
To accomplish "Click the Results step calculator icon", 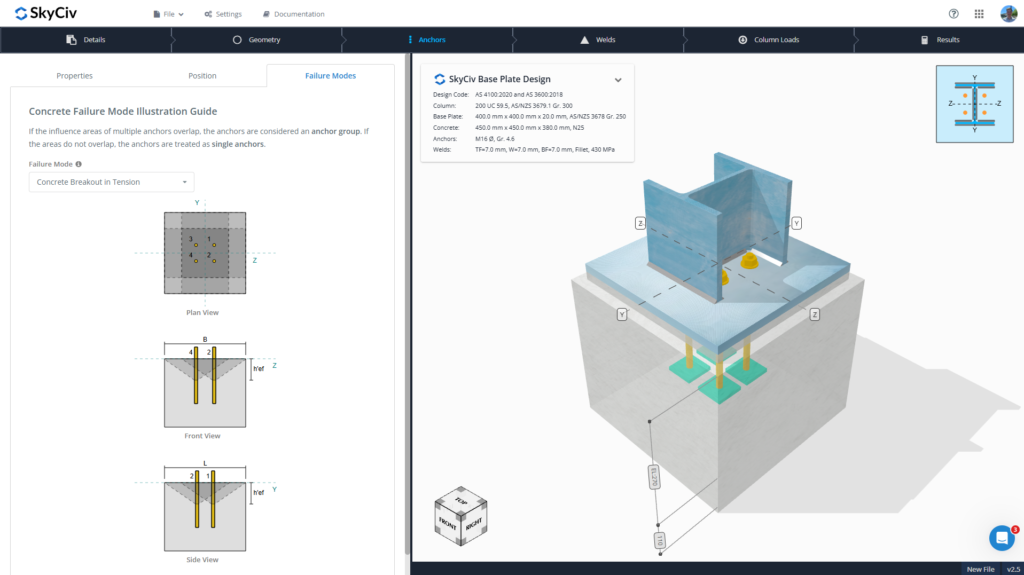I will point(924,40).
